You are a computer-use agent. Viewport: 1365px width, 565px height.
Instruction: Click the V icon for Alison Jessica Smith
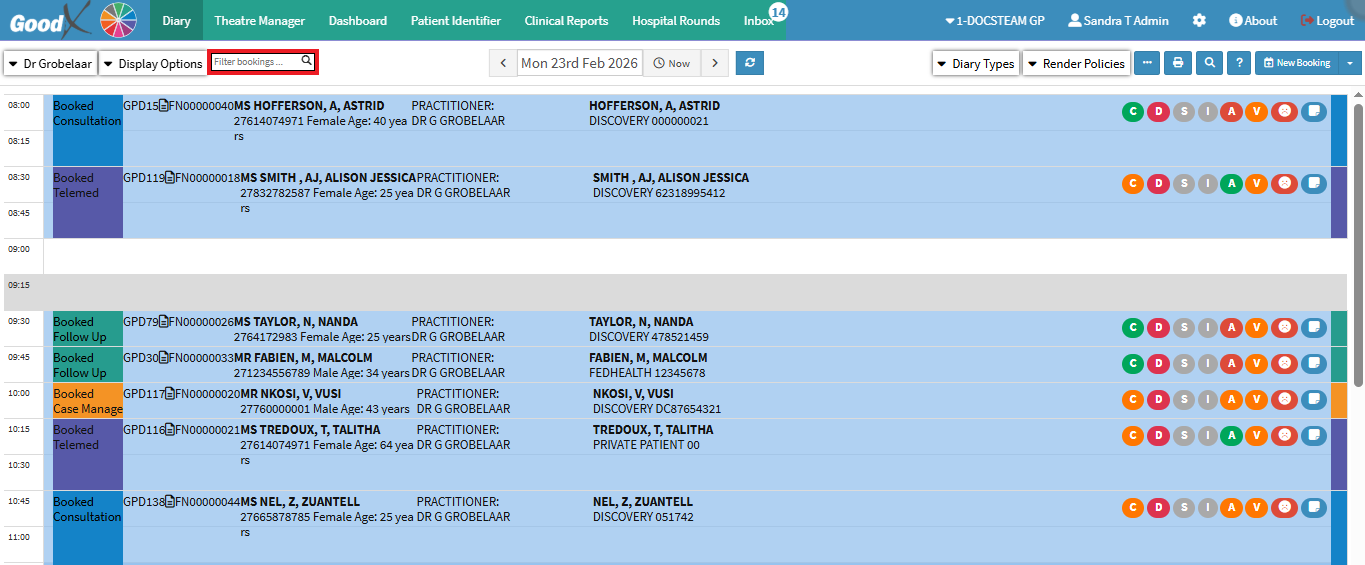tap(1257, 183)
